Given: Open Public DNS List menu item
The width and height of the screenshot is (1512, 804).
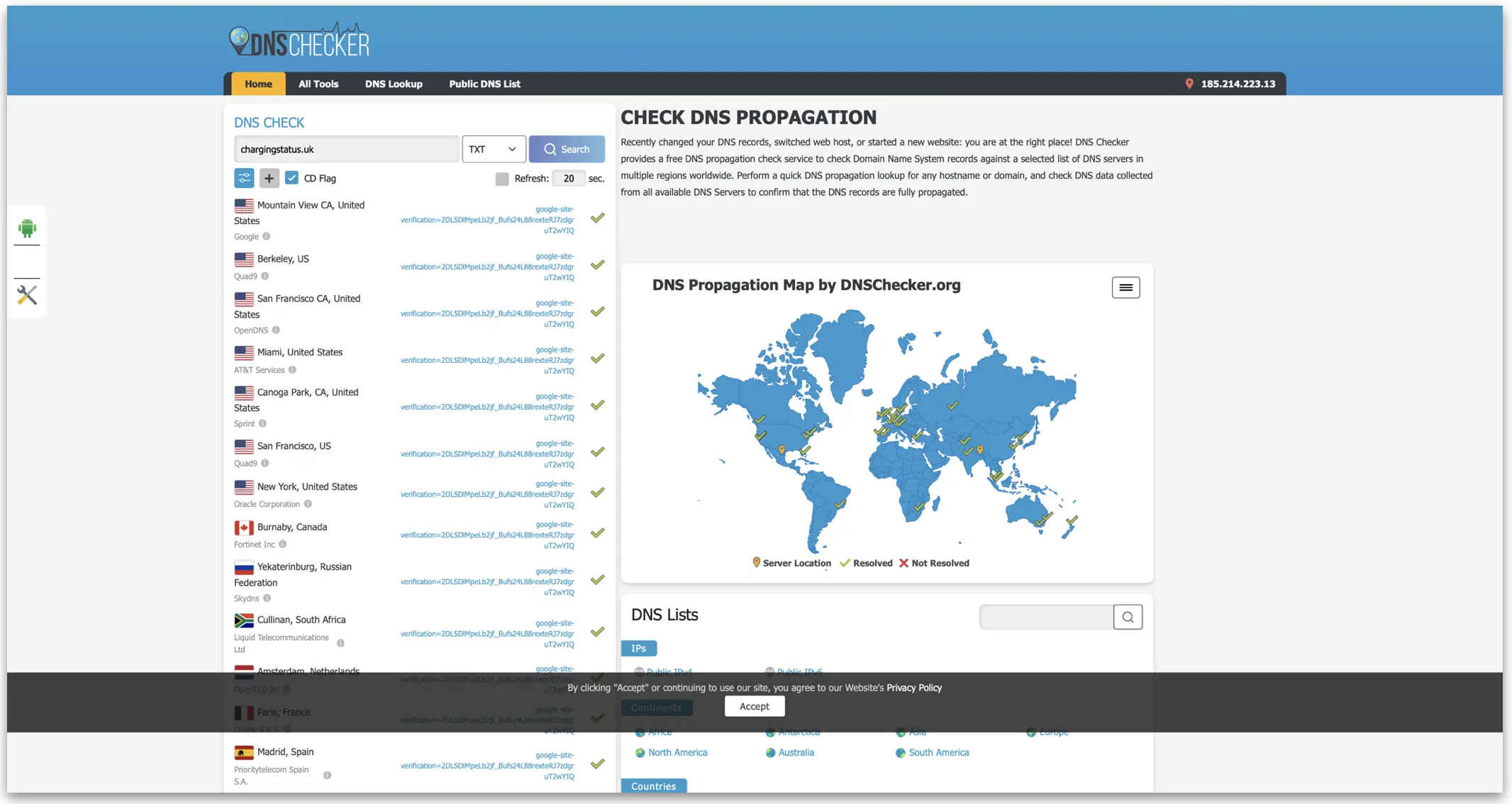Looking at the screenshot, I should [x=484, y=84].
